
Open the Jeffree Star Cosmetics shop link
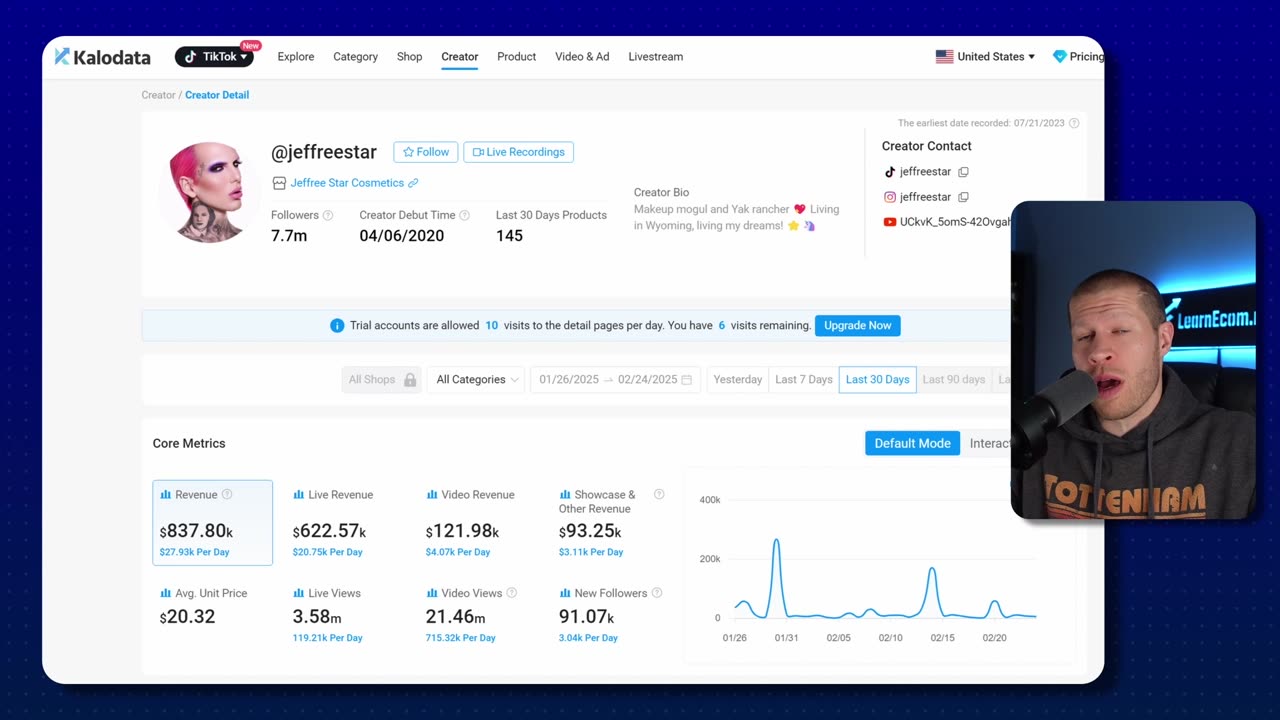347,183
